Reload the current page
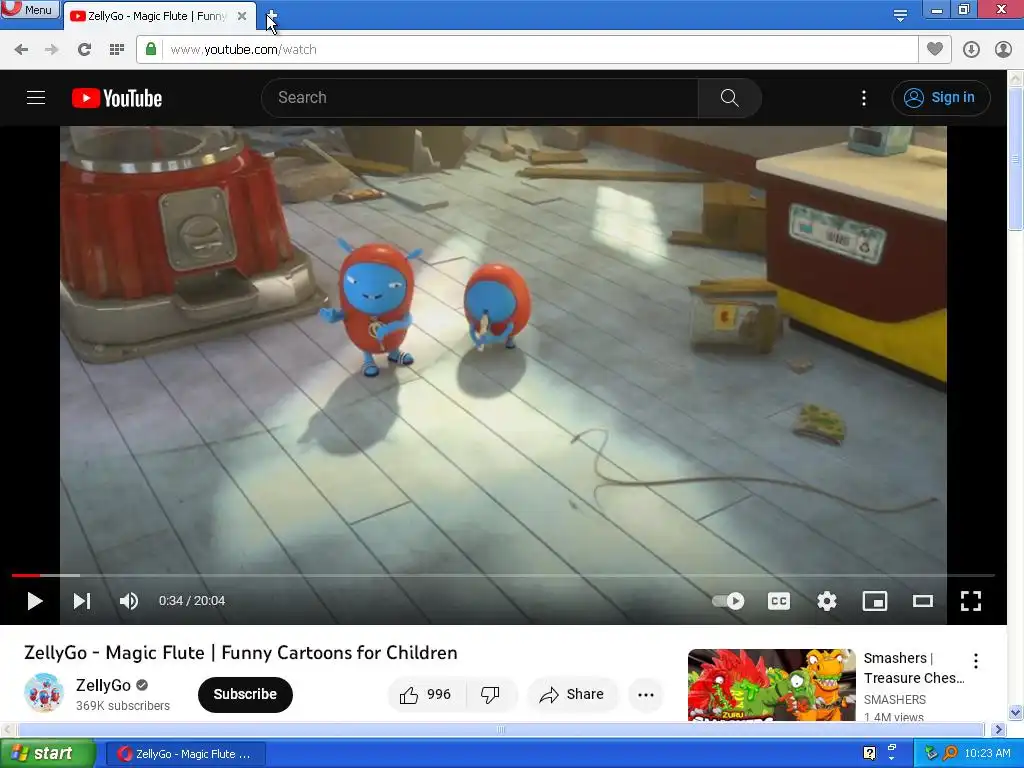The height and width of the screenshot is (768, 1024). pos(84,50)
